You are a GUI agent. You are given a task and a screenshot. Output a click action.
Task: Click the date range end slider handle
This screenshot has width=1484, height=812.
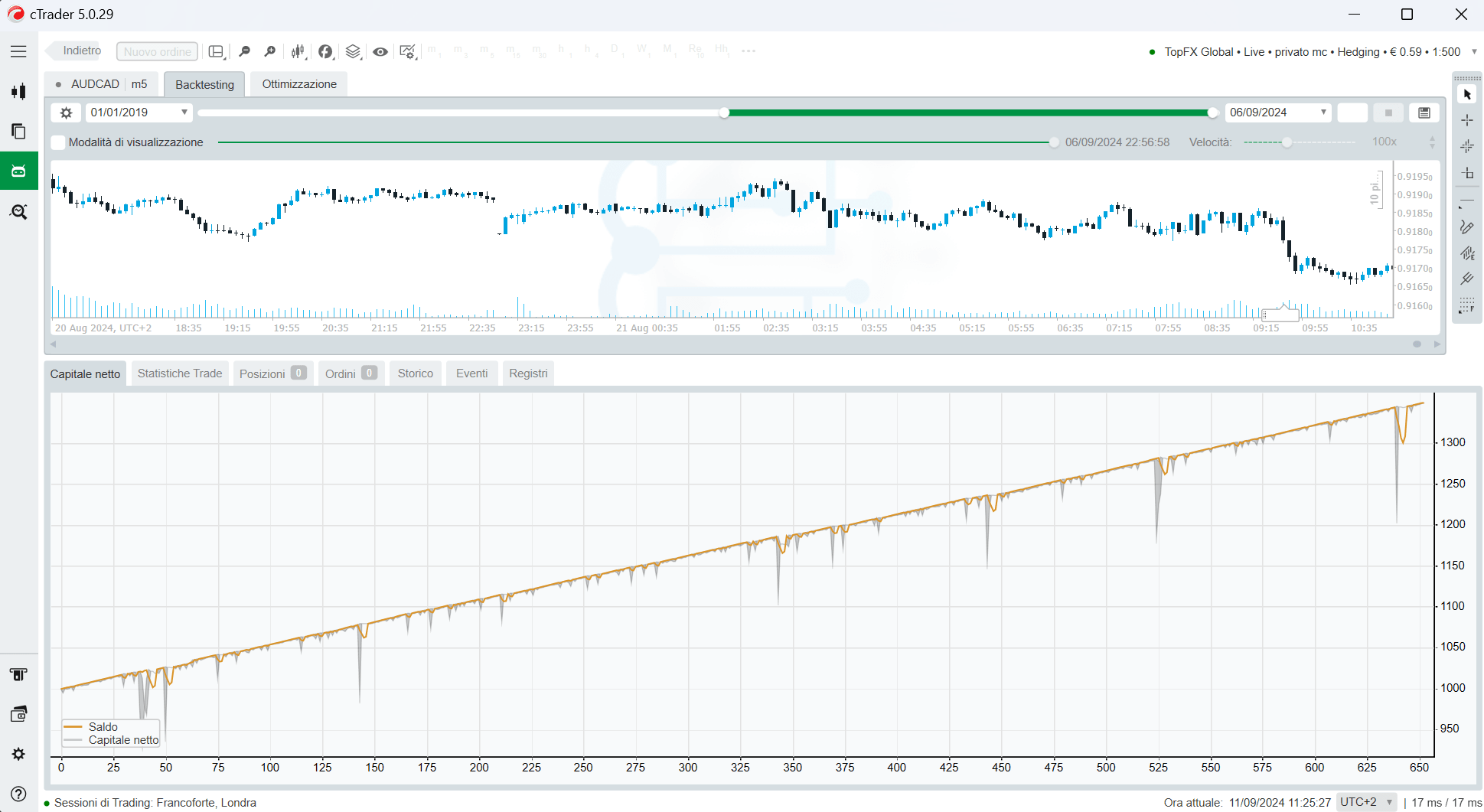(1212, 113)
